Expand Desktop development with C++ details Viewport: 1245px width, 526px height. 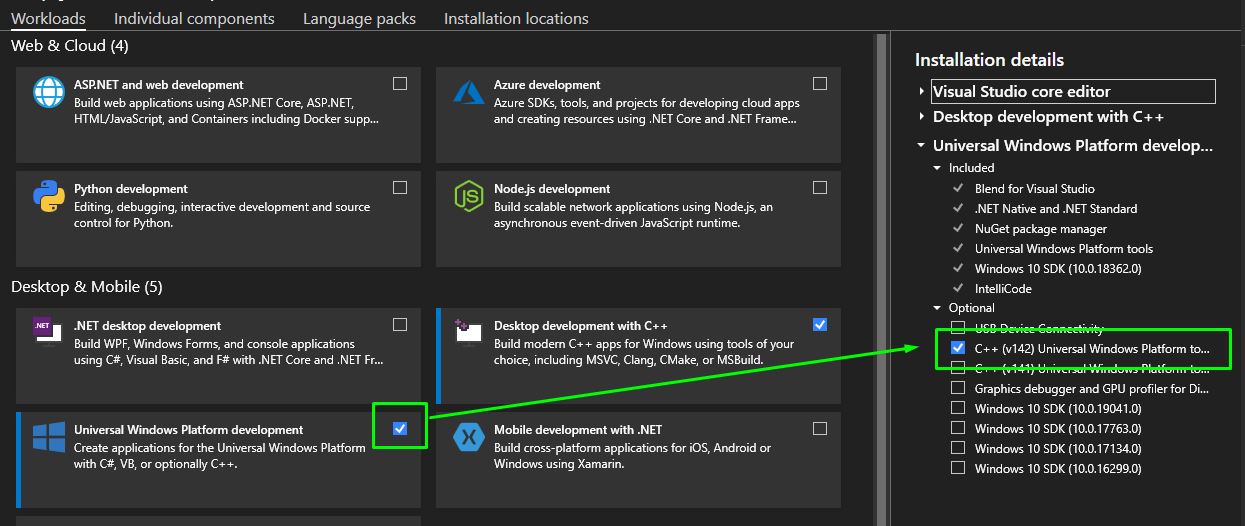pos(921,117)
